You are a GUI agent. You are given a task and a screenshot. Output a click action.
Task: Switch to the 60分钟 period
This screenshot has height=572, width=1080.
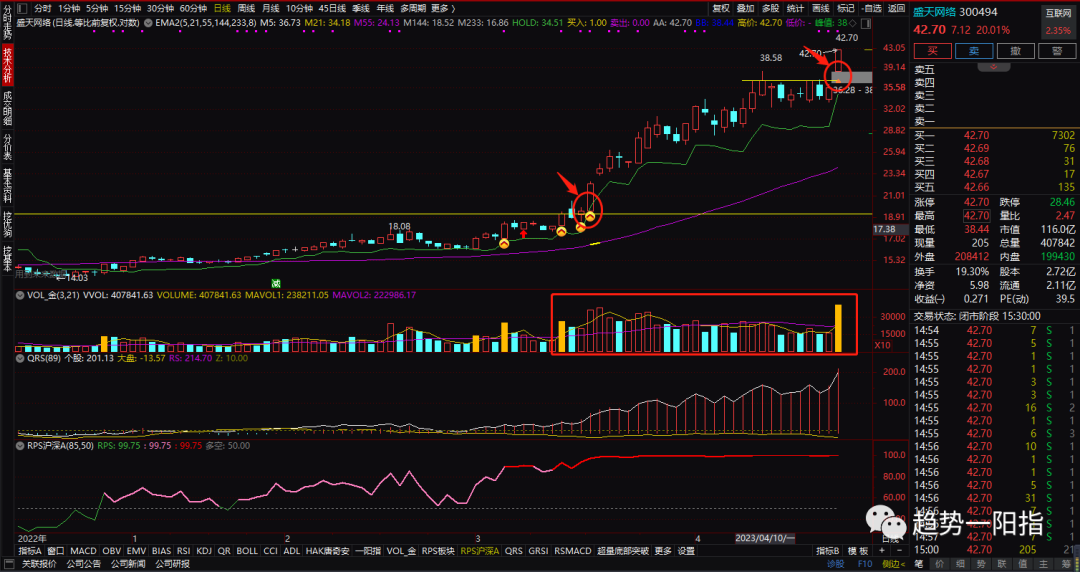tap(193, 8)
